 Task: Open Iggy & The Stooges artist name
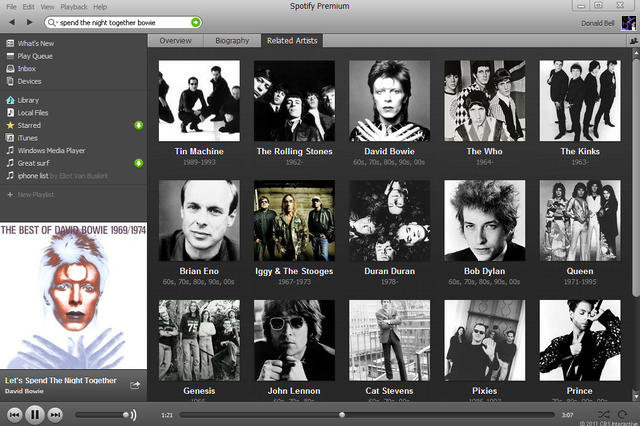[x=294, y=271]
